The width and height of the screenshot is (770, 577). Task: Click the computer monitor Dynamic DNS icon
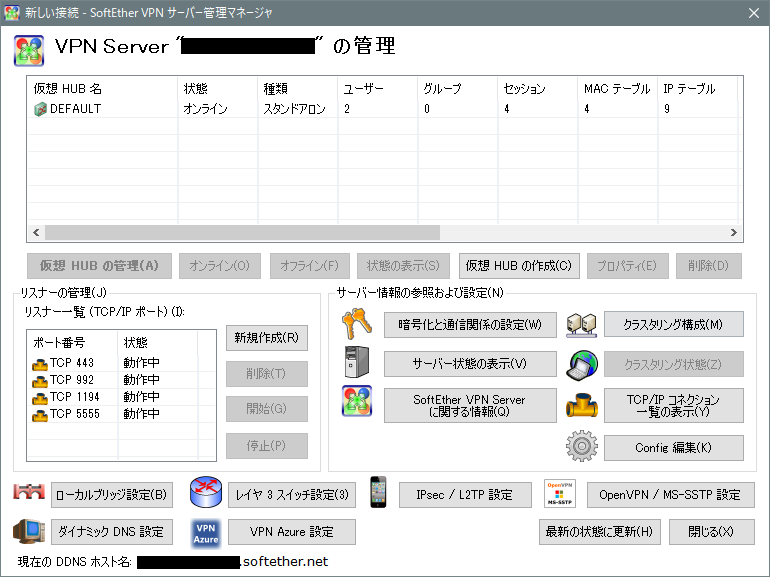(x=29, y=531)
